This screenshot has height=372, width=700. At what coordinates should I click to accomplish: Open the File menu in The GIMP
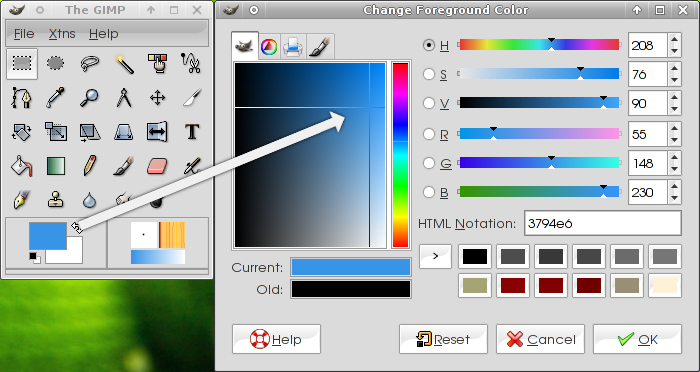pos(24,33)
